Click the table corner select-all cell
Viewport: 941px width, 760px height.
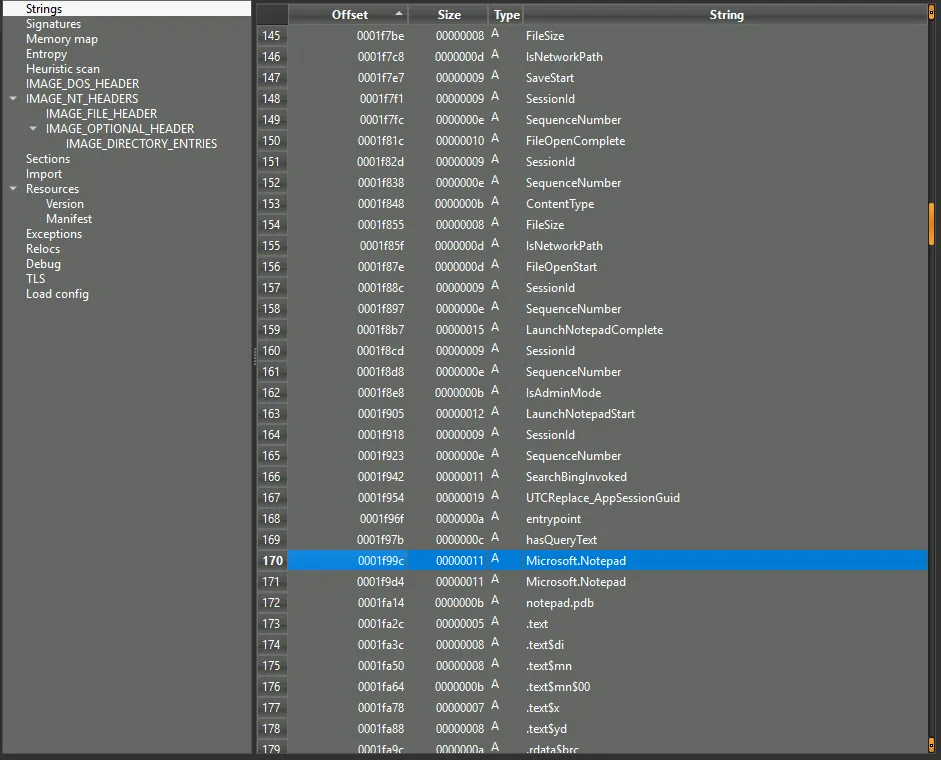point(272,15)
